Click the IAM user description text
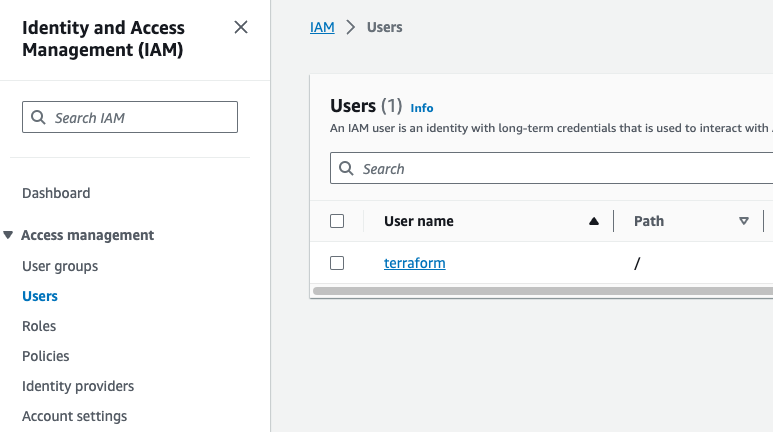 [x=551, y=128]
